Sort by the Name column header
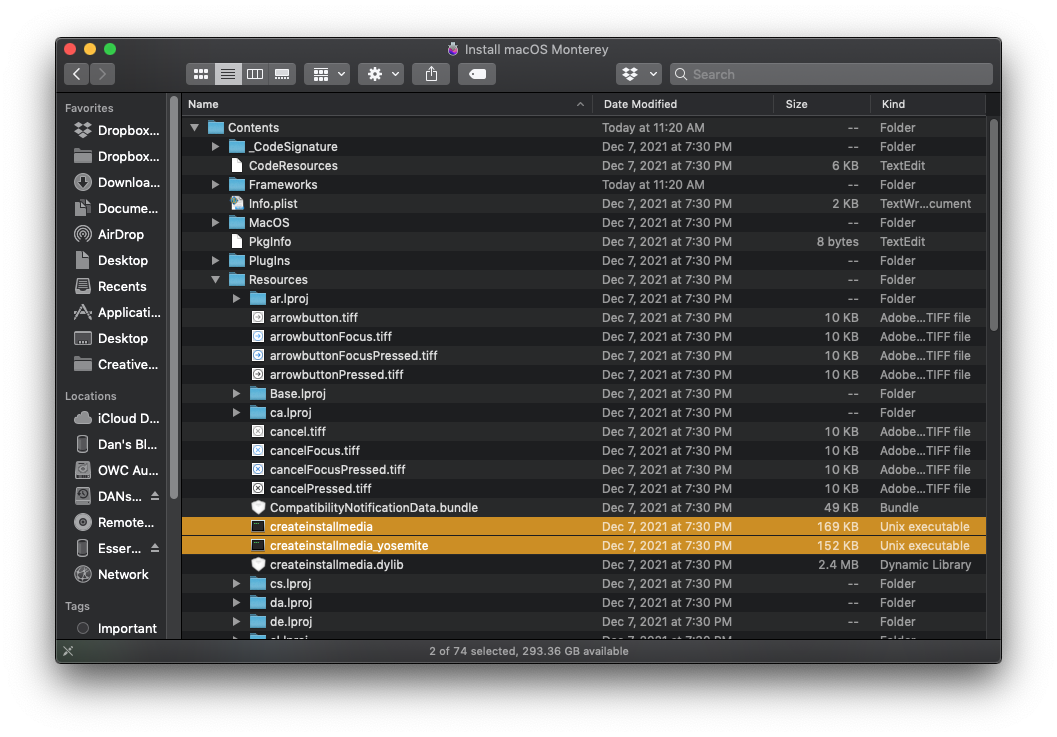Viewport: 1057px width, 737px height. (386, 104)
